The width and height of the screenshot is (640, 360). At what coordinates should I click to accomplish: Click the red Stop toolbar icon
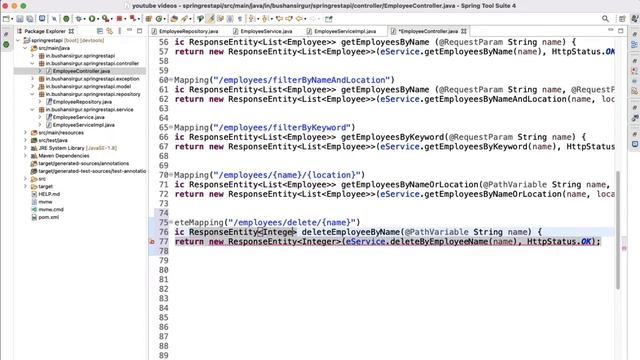coord(119,19)
